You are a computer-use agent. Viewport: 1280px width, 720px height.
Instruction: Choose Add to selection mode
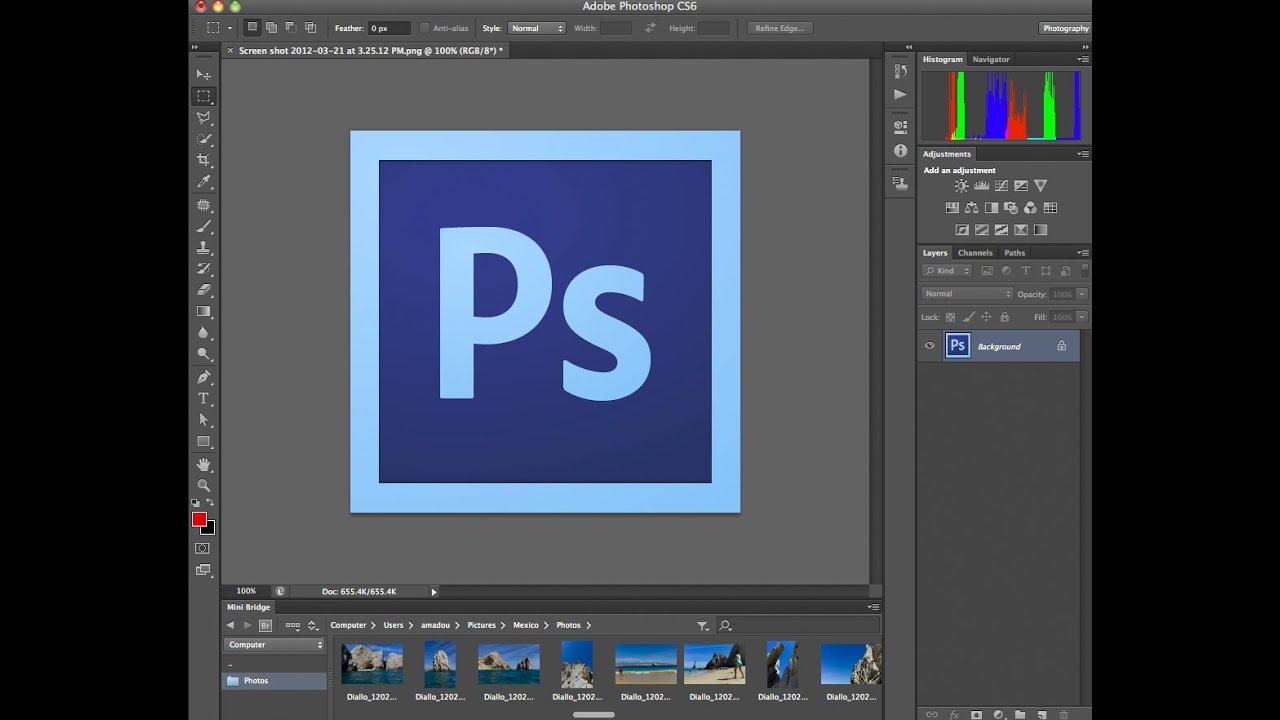click(271, 28)
